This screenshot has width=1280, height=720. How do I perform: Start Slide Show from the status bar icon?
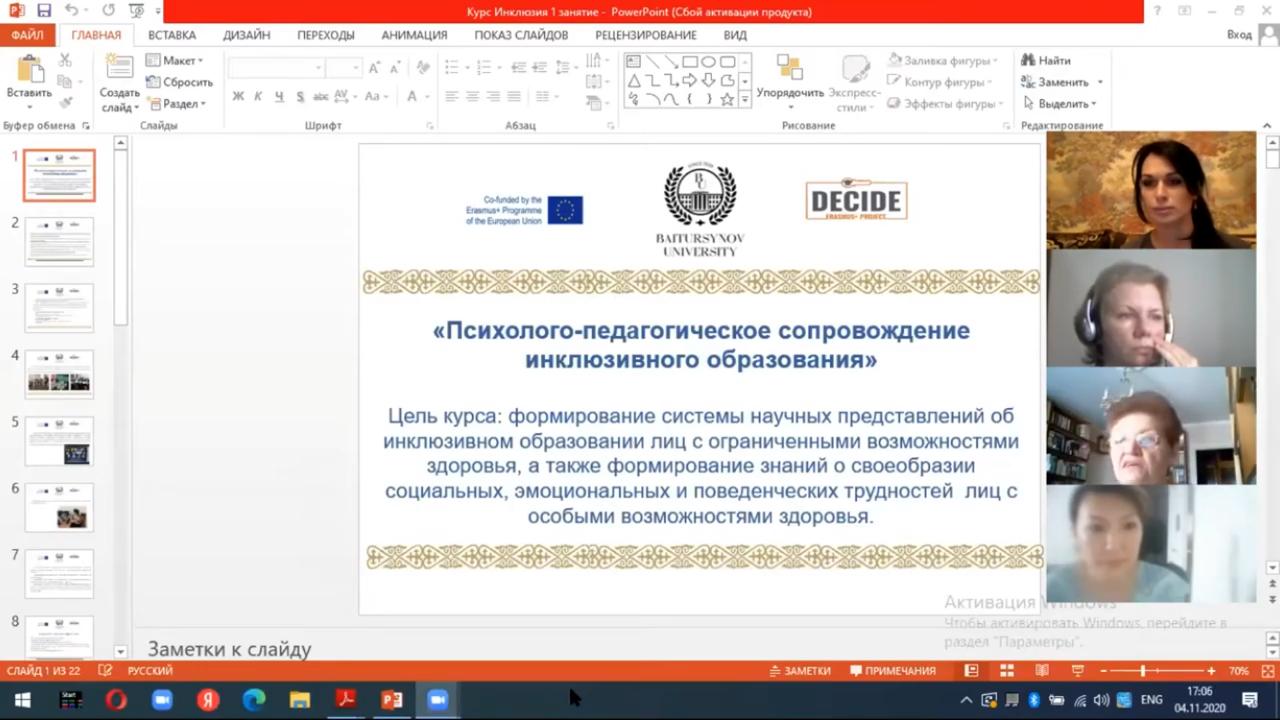click(x=1078, y=671)
